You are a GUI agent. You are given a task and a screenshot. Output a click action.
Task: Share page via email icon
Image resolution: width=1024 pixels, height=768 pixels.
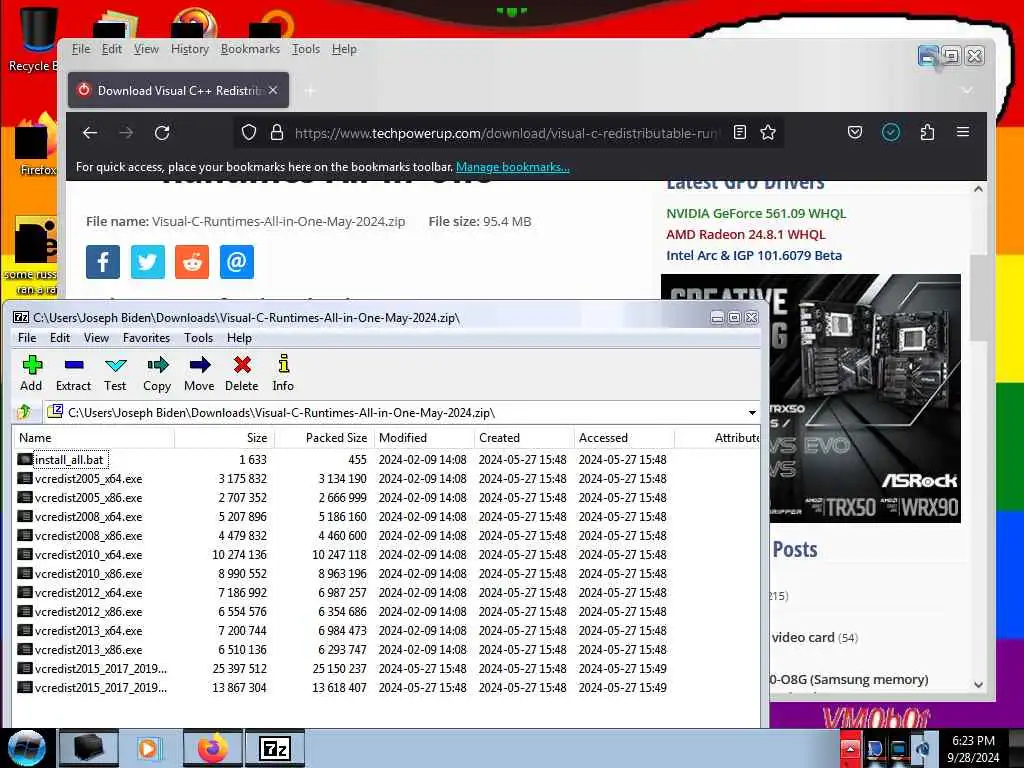tap(236, 262)
